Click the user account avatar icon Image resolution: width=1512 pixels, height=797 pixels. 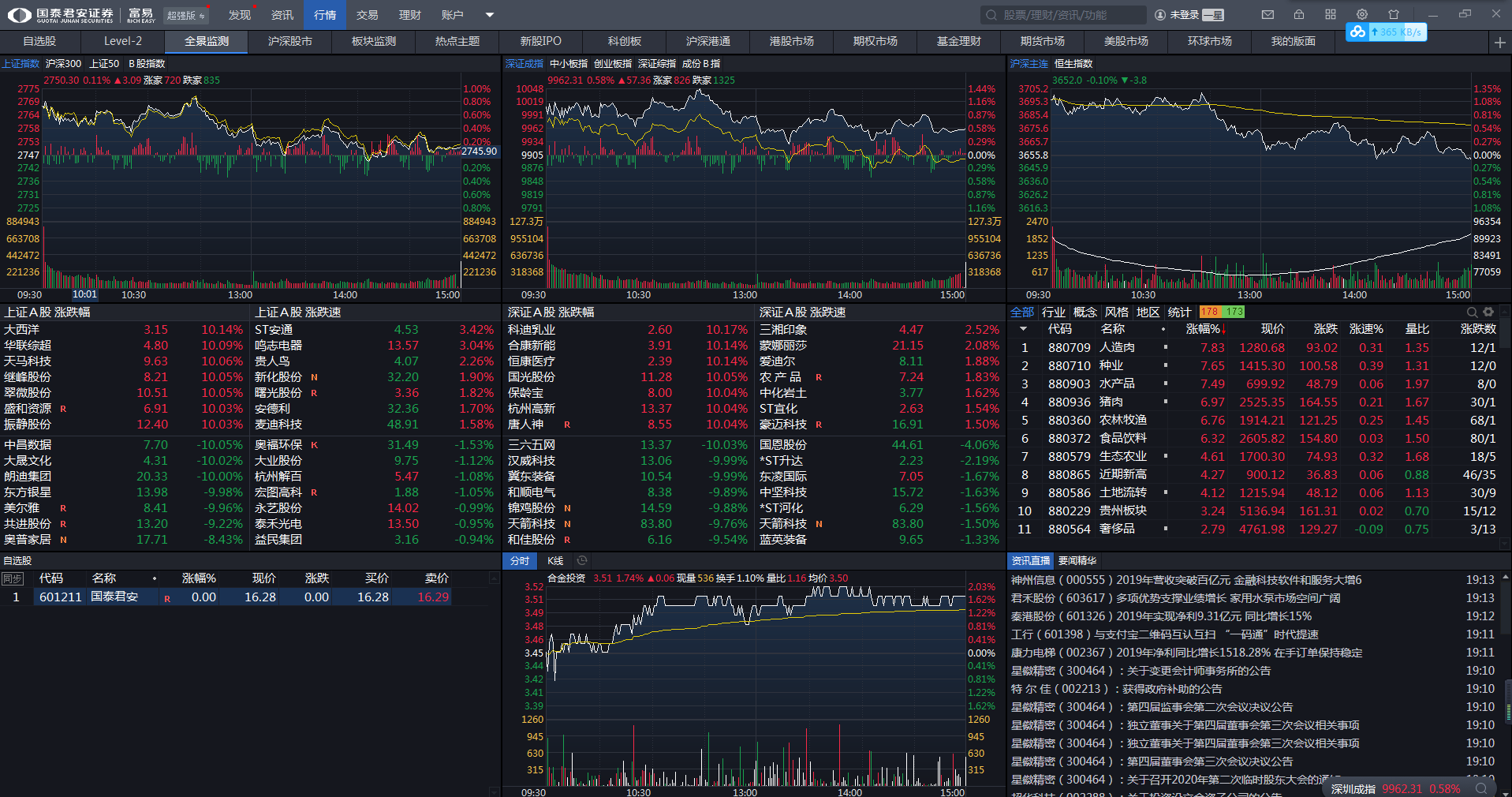1160,15
